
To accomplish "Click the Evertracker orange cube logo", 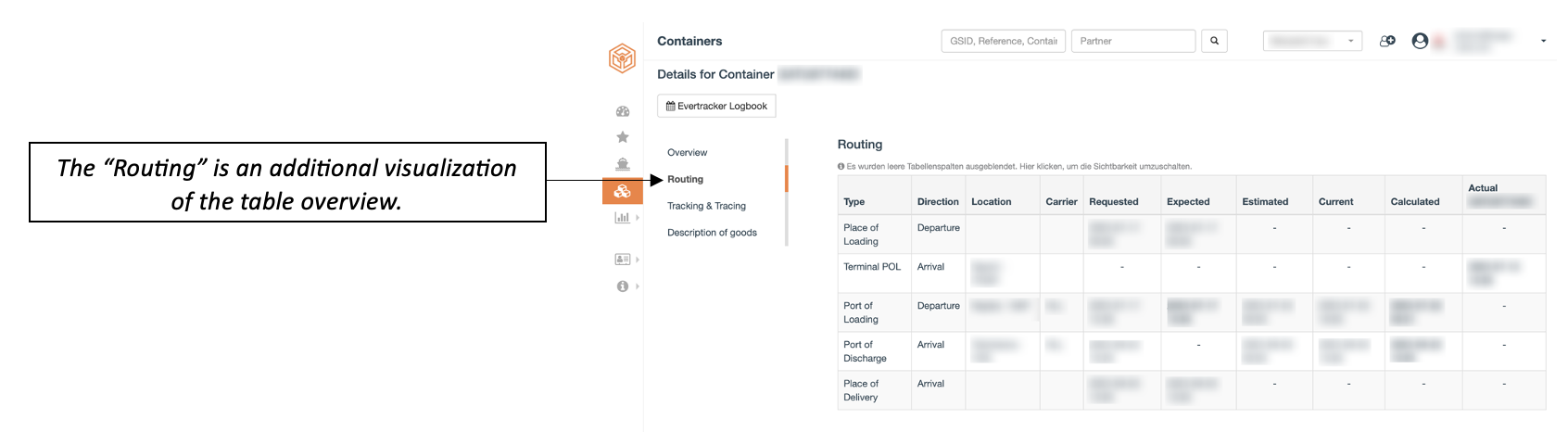I will pos(622,58).
